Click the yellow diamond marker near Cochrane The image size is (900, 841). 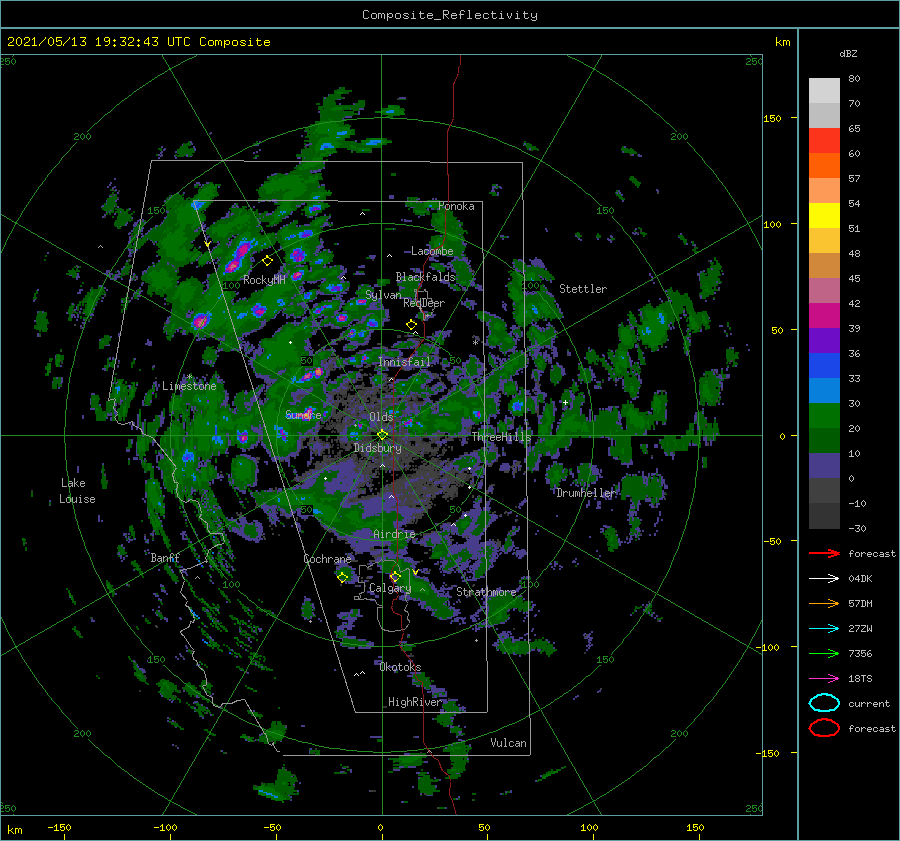click(x=342, y=577)
